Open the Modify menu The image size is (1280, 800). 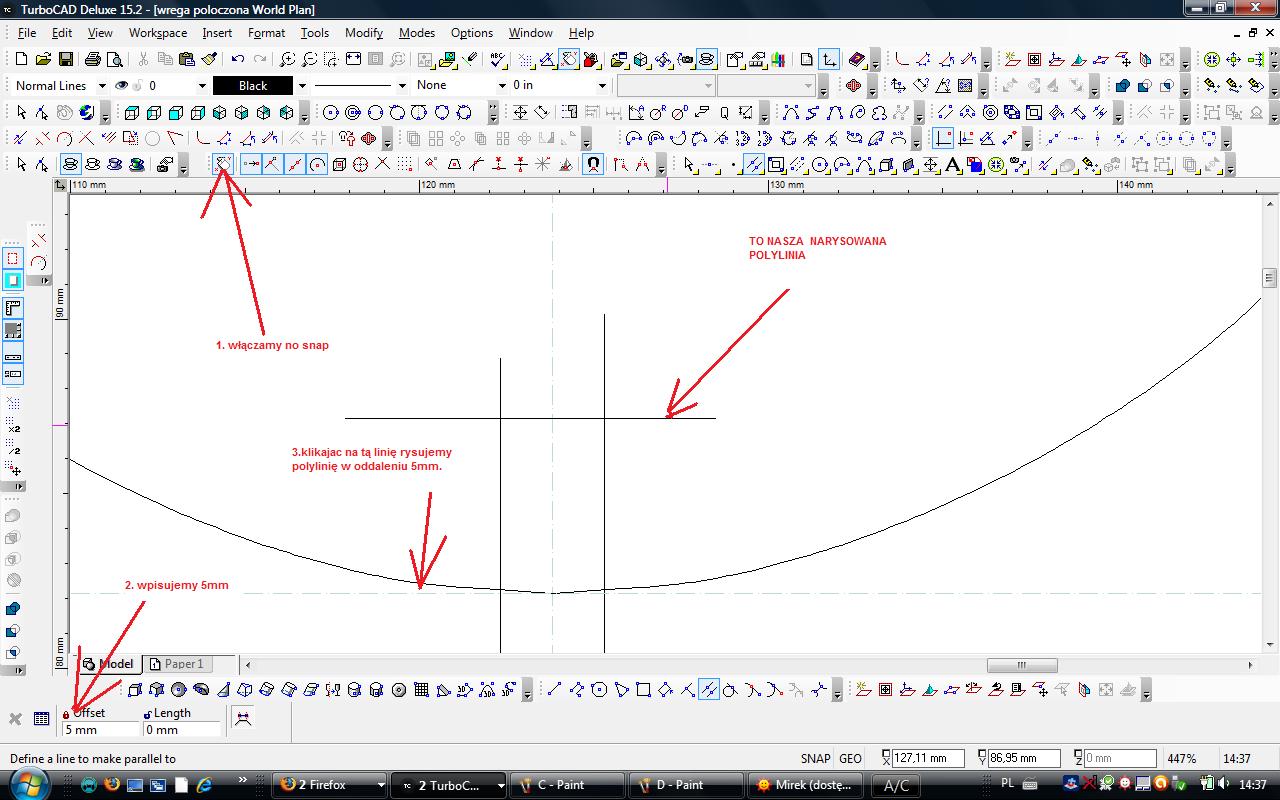click(364, 33)
